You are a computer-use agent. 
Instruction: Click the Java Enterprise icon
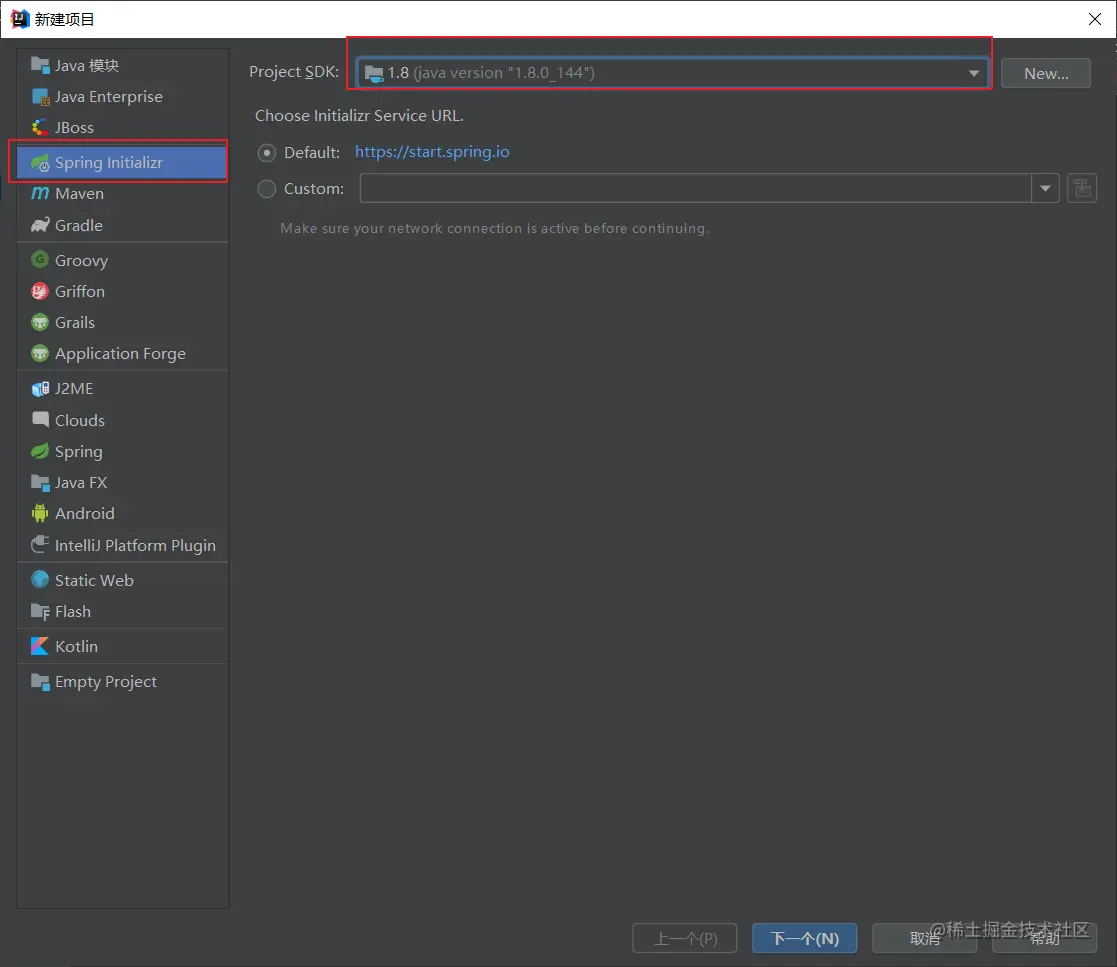(x=40, y=96)
